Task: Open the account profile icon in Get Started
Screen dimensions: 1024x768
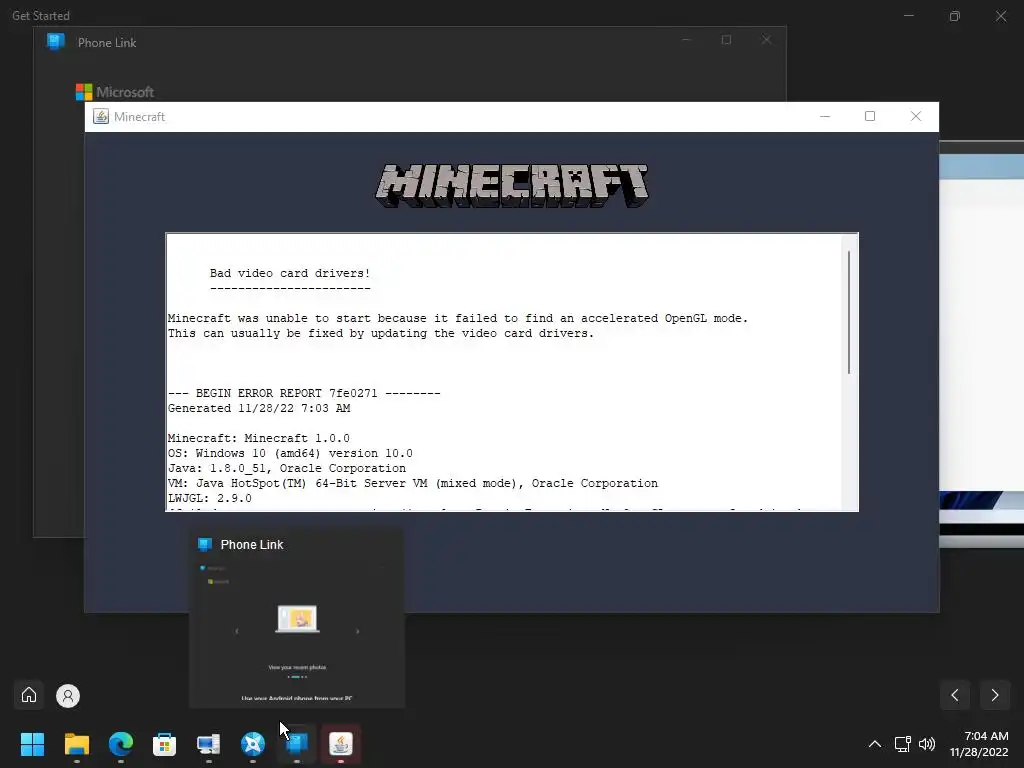Action: (68, 696)
